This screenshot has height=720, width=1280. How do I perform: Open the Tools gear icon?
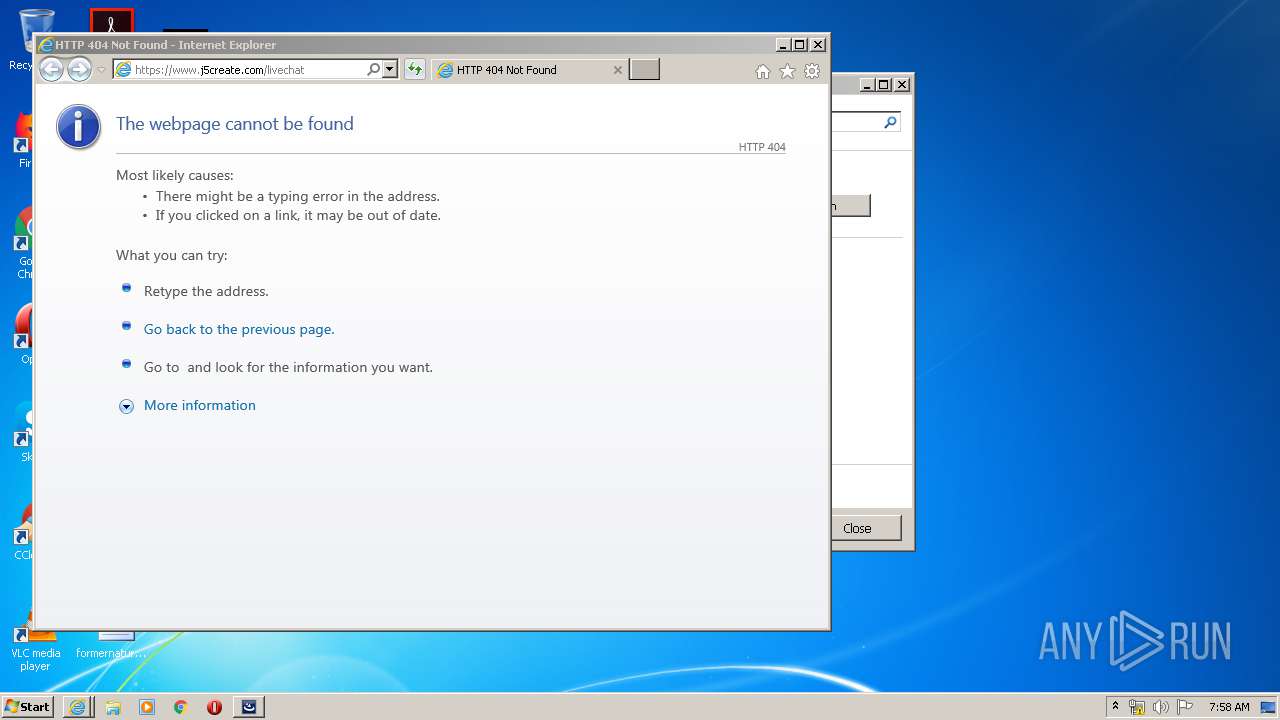click(x=812, y=71)
